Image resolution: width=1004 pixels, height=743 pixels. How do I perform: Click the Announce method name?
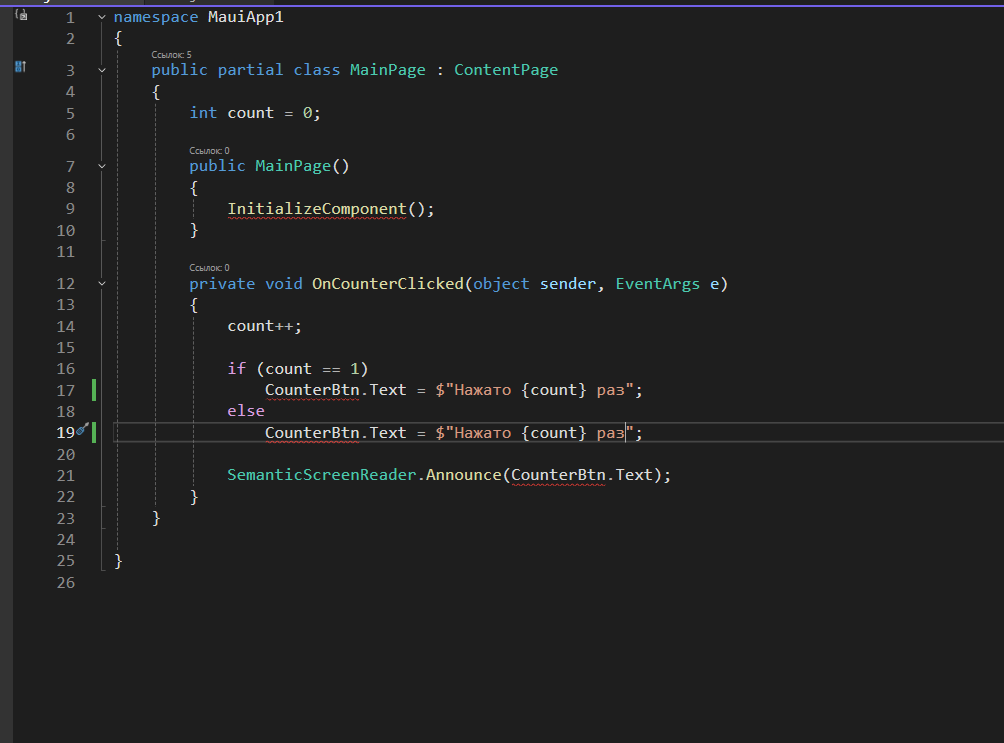(x=463, y=475)
